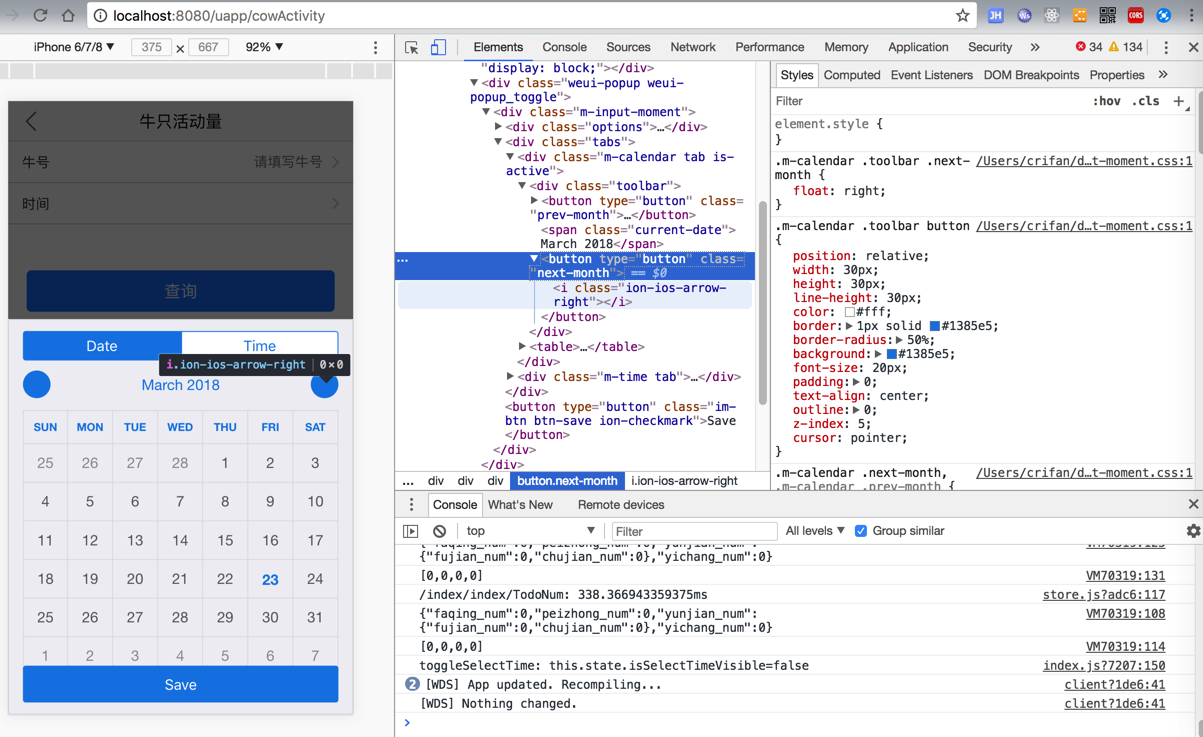
Task: Switch to the Network tab
Action: click(x=692, y=47)
